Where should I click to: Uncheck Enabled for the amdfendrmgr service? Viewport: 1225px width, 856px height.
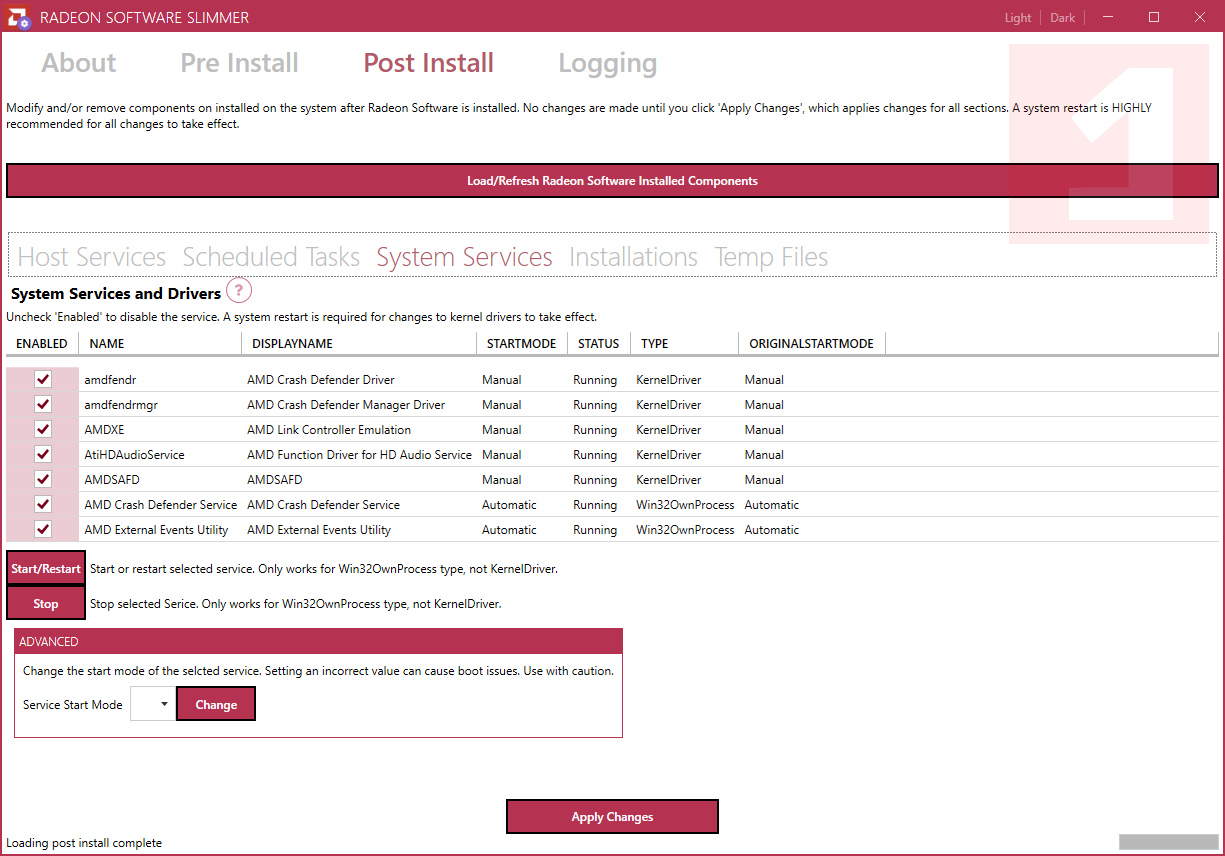coord(43,404)
